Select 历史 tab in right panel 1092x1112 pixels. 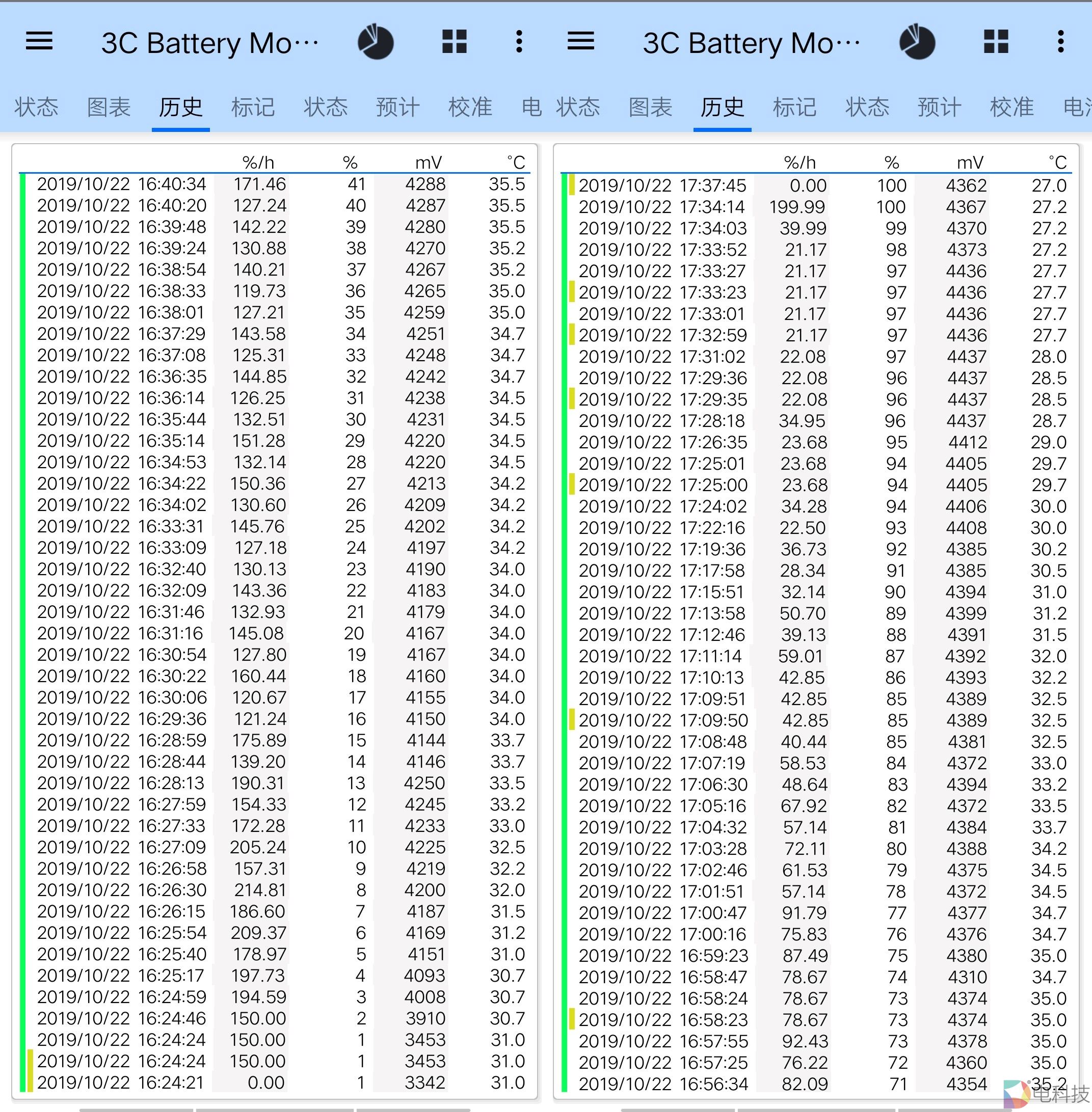[722, 107]
